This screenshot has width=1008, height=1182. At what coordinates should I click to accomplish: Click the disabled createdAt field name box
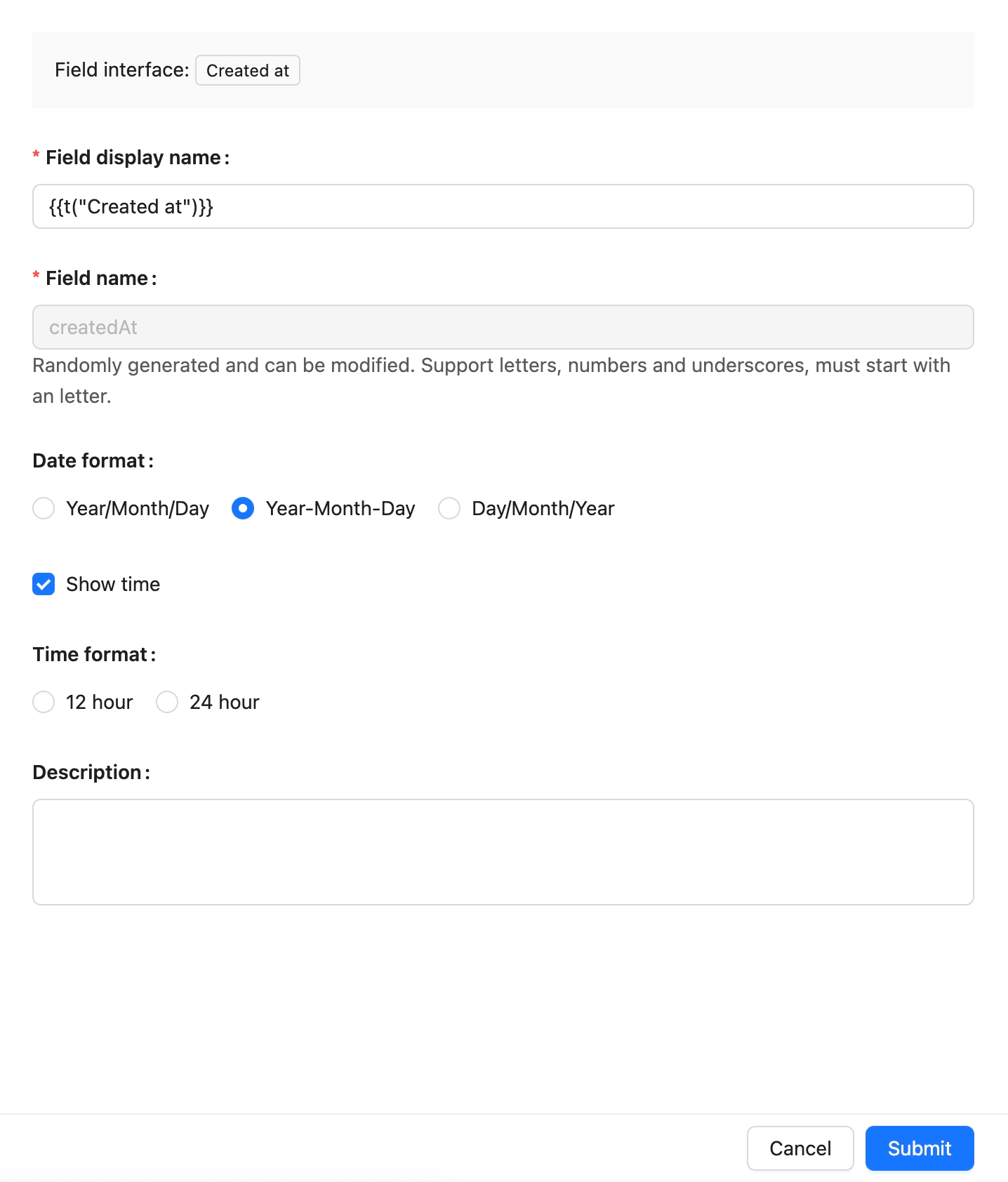tap(503, 327)
